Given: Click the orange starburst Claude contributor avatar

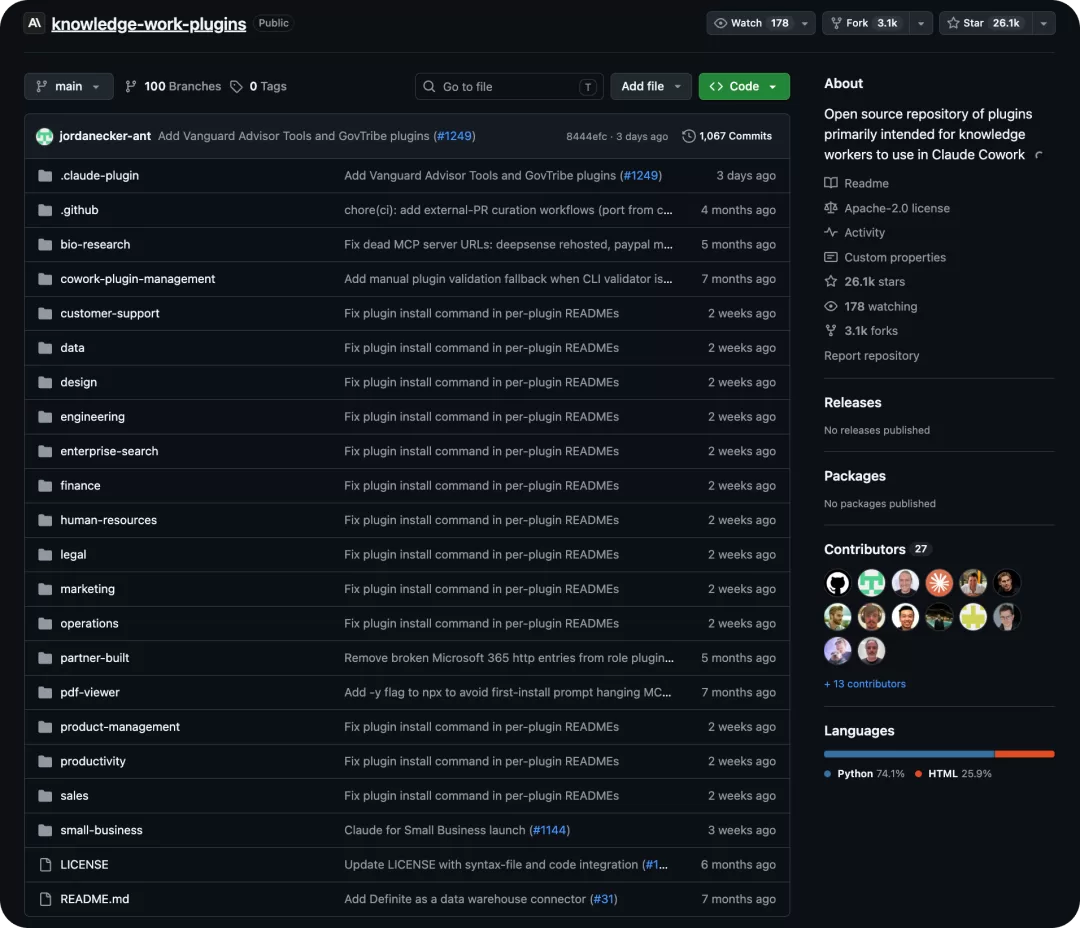Looking at the screenshot, I should (939, 583).
